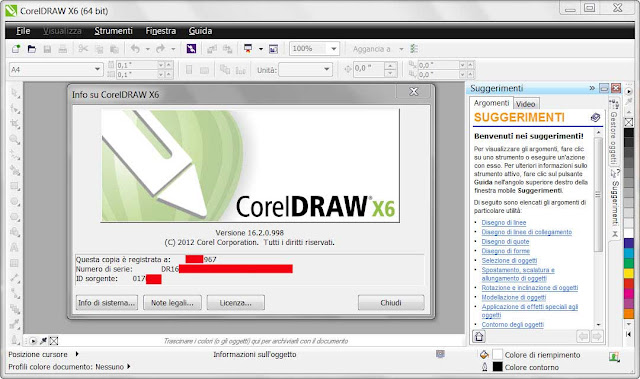Open the zoom level 100% dropdown
640x379 pixels.
[333, 49]
